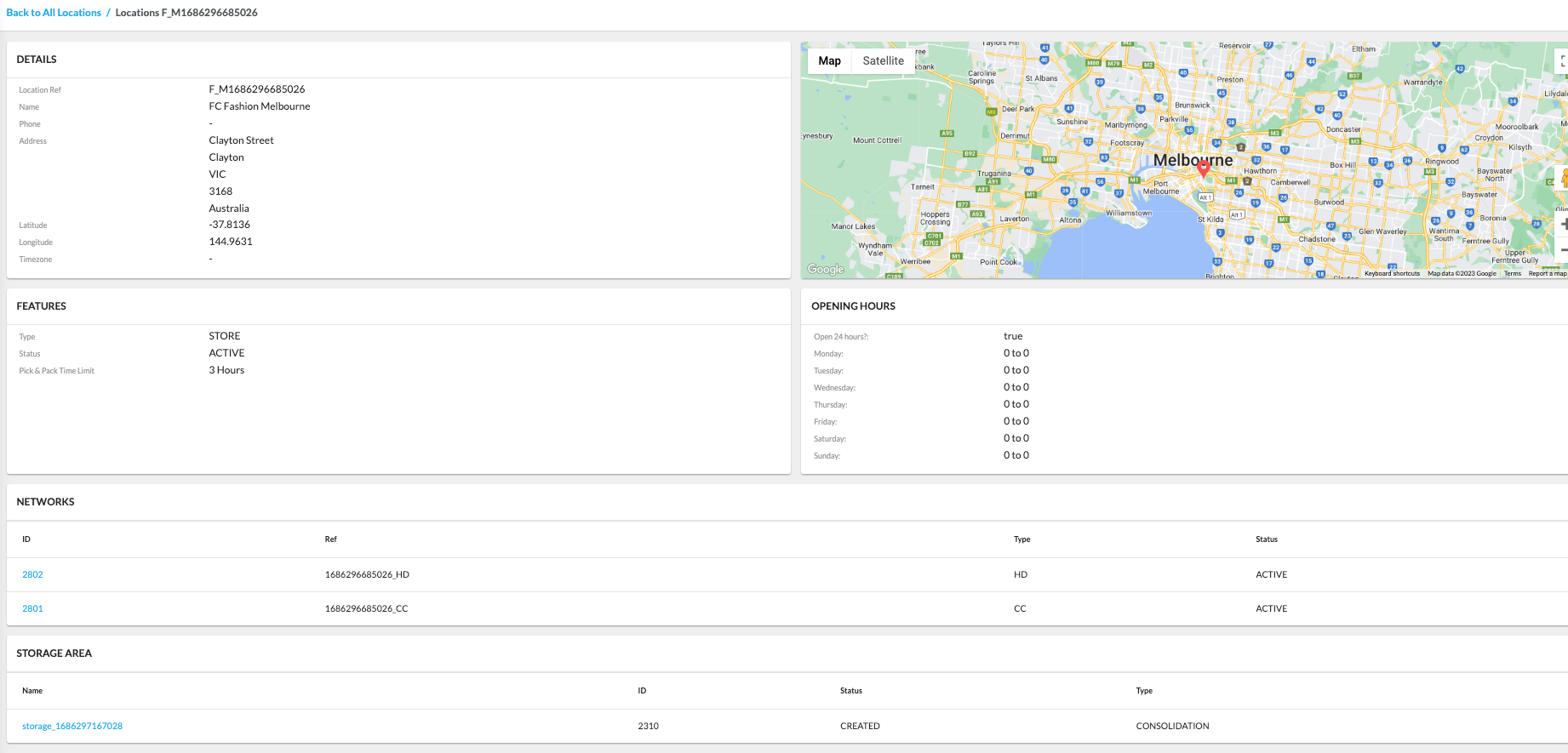
Task: Go back to All Locations
Action: point(54,13)
